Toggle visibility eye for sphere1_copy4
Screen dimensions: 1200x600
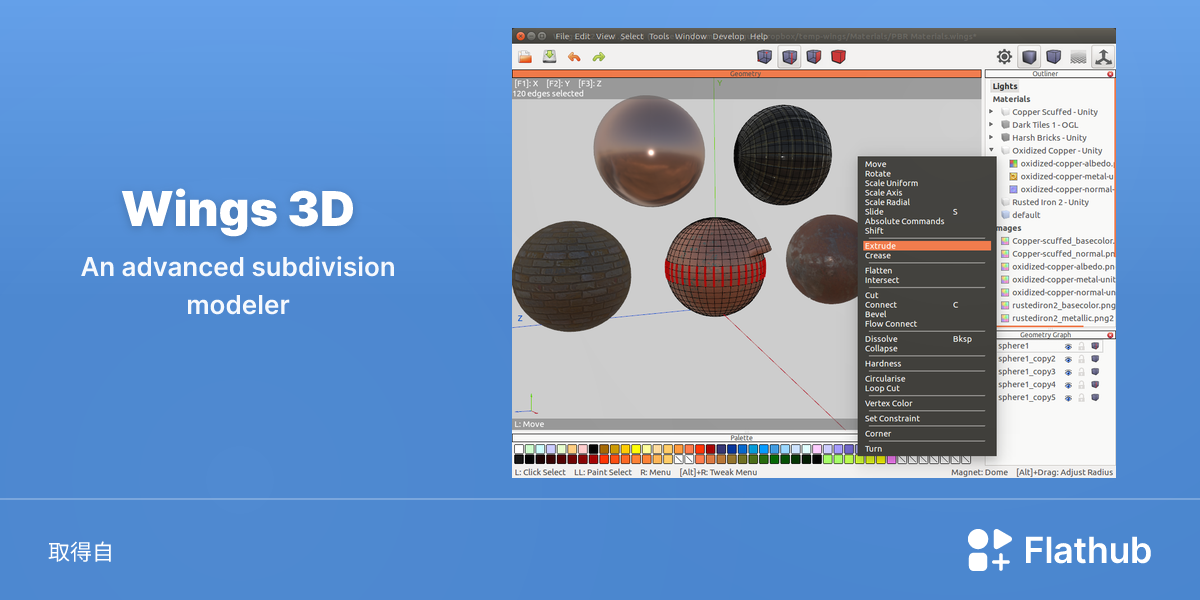pos(1068,385)
